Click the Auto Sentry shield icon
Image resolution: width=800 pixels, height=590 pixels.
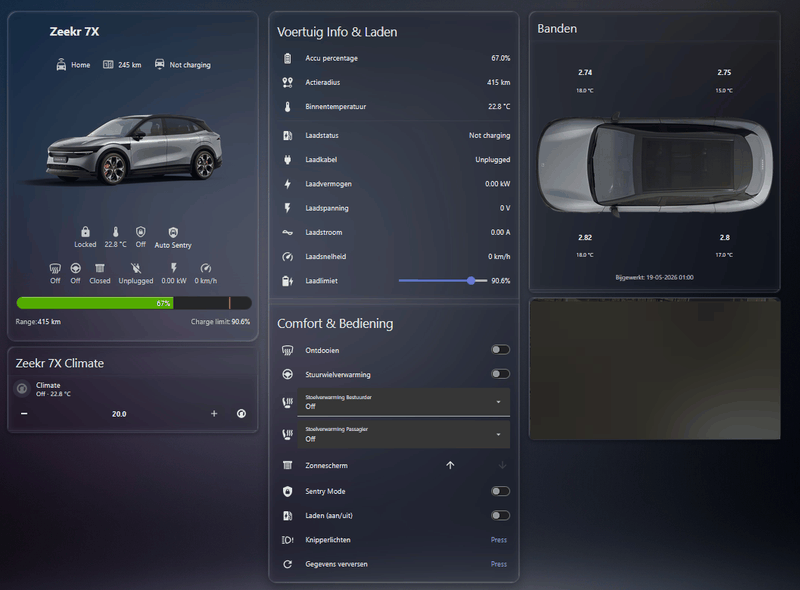[173, 232]
